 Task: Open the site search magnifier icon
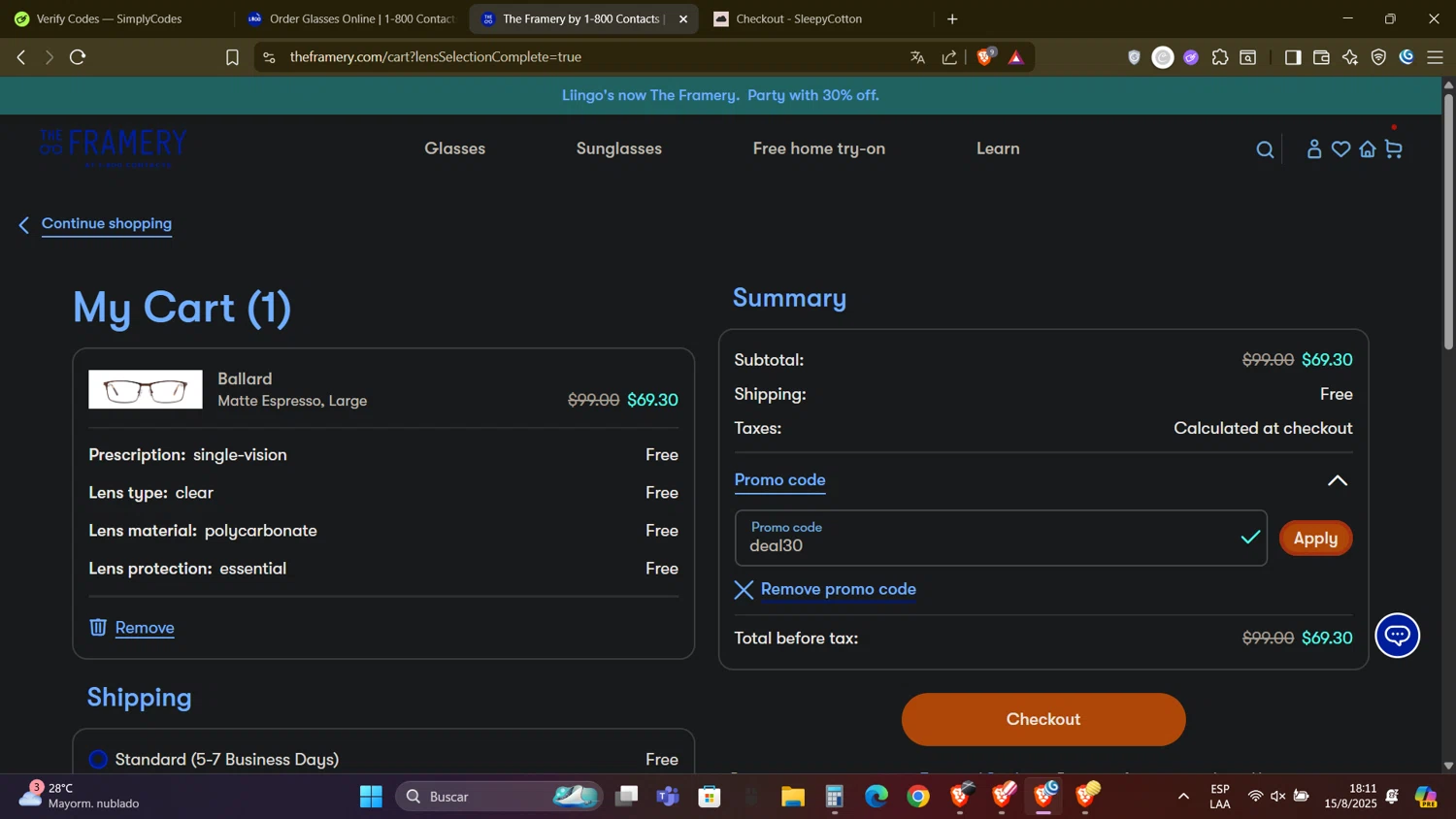1265,149
